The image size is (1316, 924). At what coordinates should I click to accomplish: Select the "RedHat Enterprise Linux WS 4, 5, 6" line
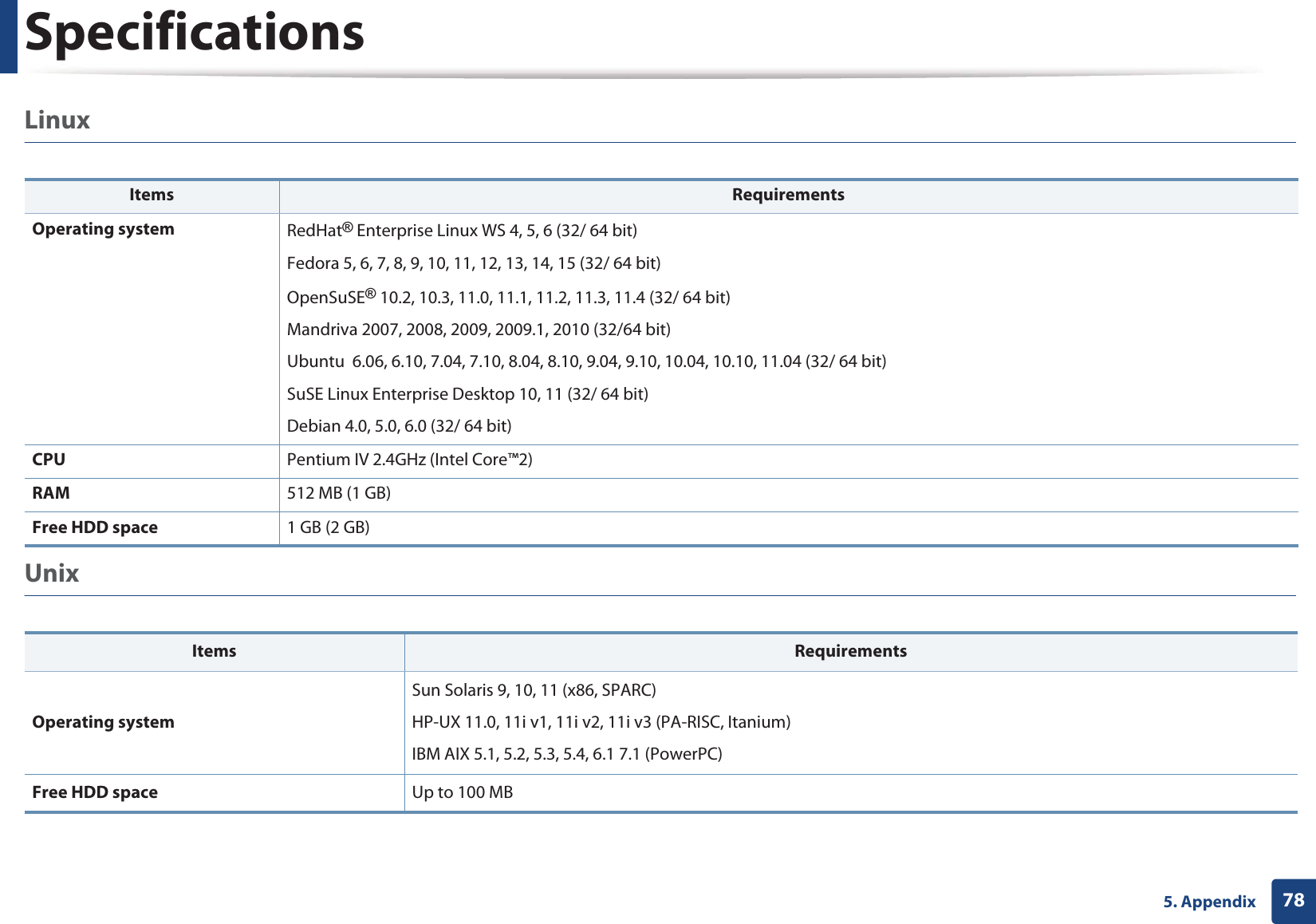[x=462, y=230]
